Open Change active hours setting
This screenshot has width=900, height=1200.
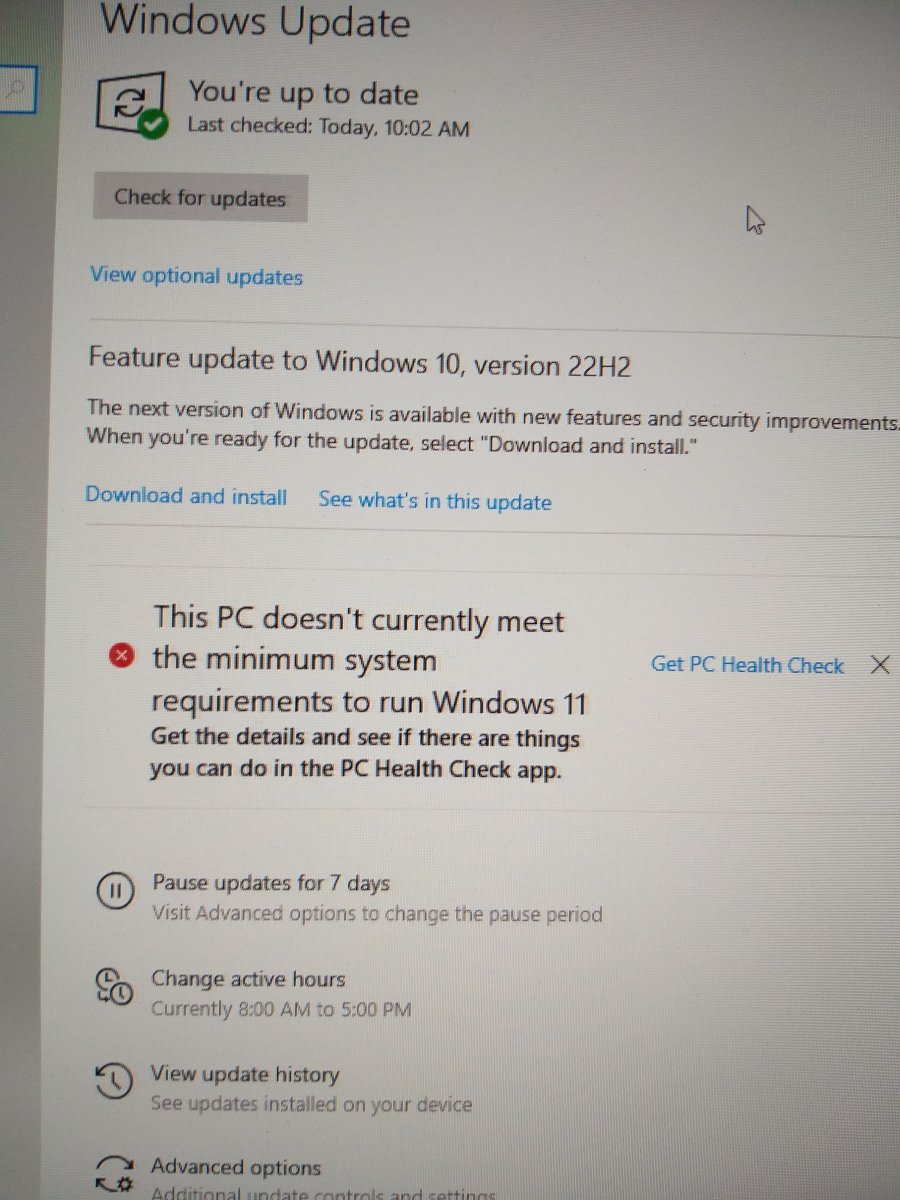[x=248, y=979]
